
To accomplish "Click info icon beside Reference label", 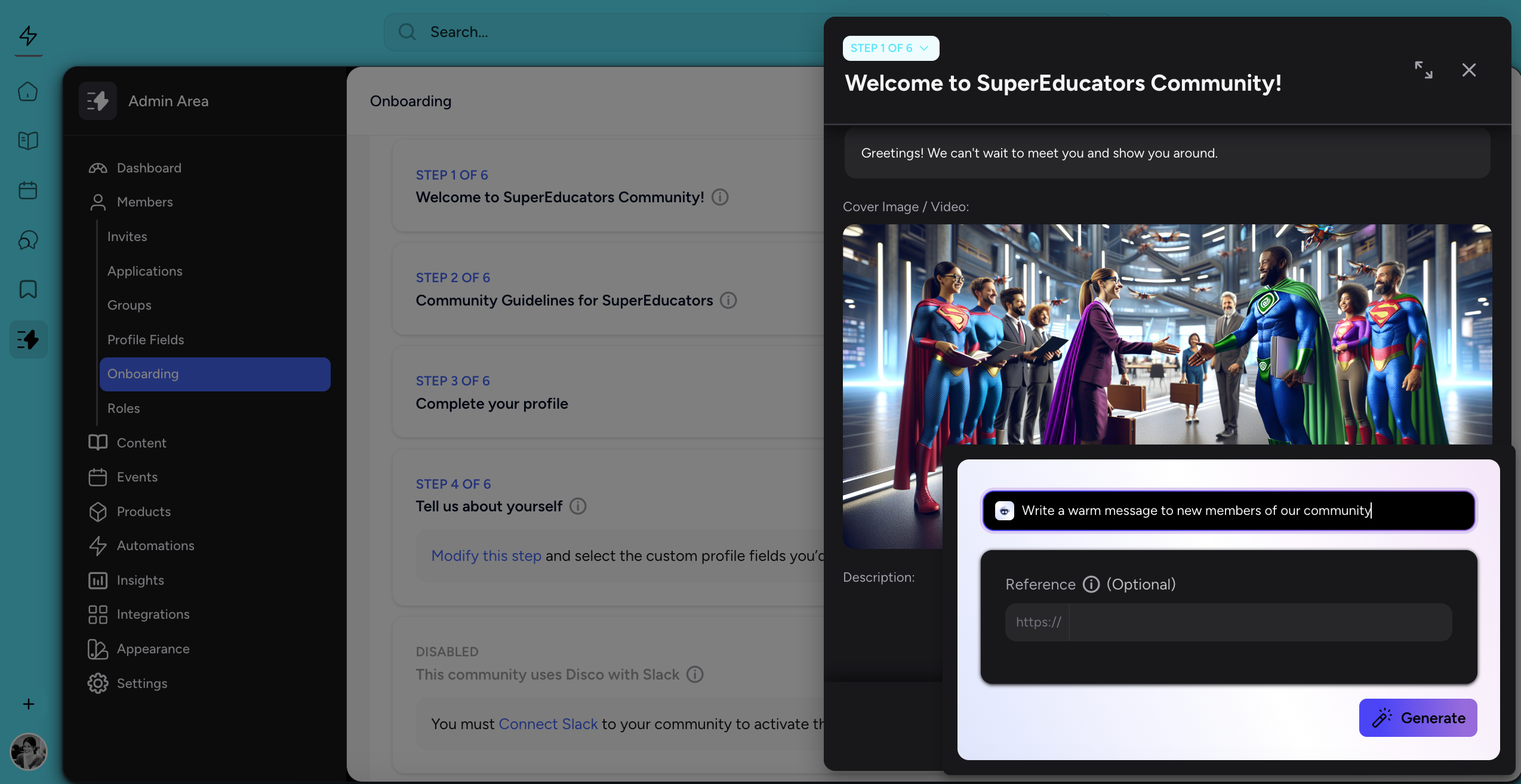I will point(1091,584).
